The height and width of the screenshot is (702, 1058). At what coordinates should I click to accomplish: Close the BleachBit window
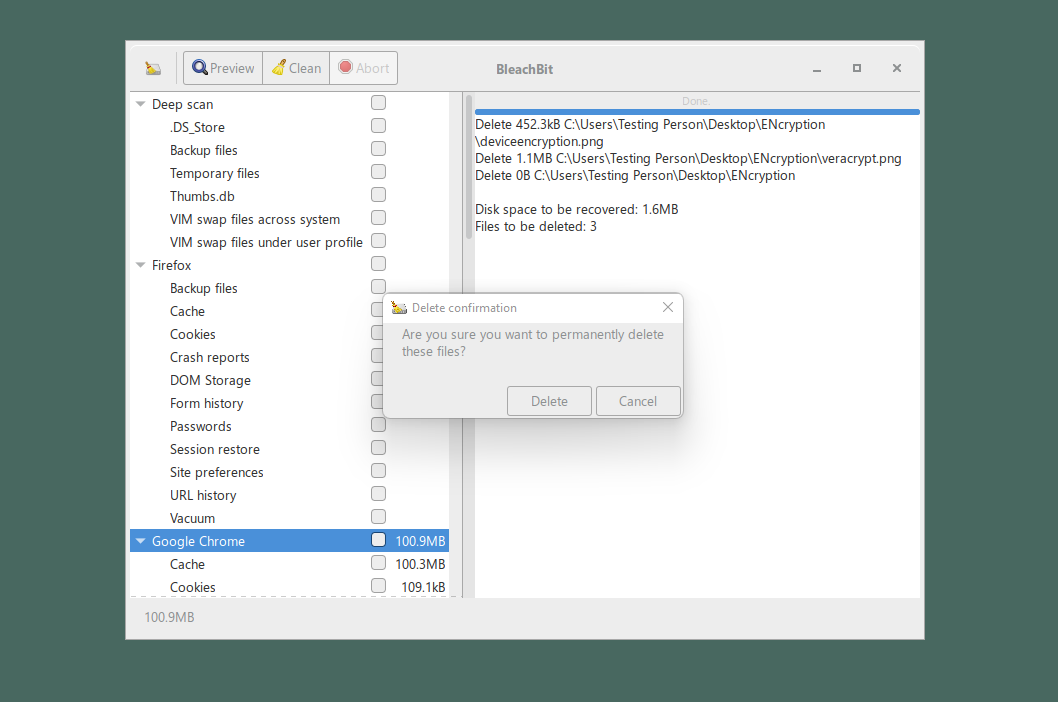pos(897,68)
